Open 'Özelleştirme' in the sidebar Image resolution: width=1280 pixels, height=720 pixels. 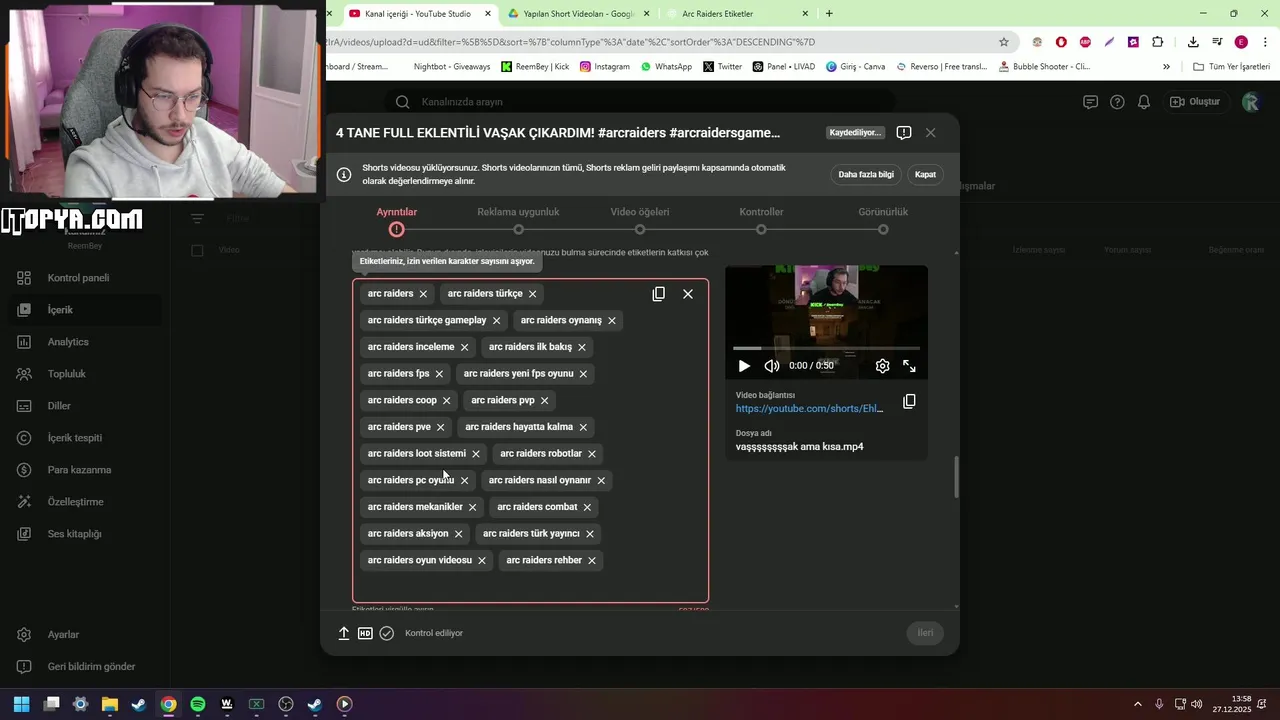[84, 502]
